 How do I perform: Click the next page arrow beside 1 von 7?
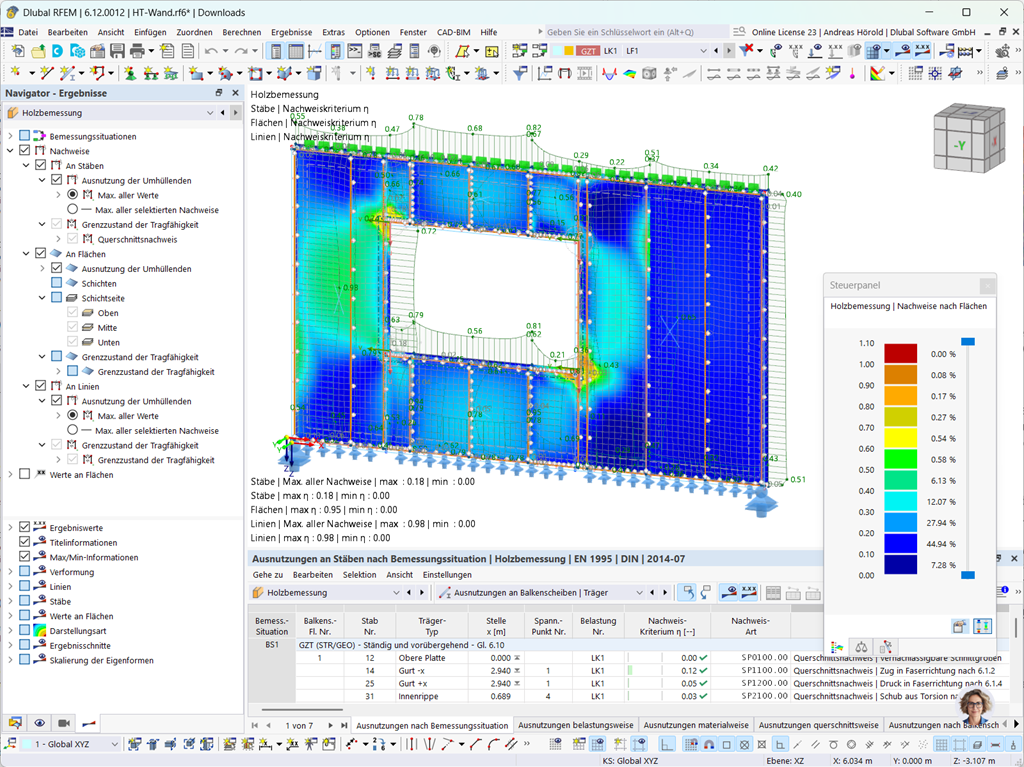point(330,725)
